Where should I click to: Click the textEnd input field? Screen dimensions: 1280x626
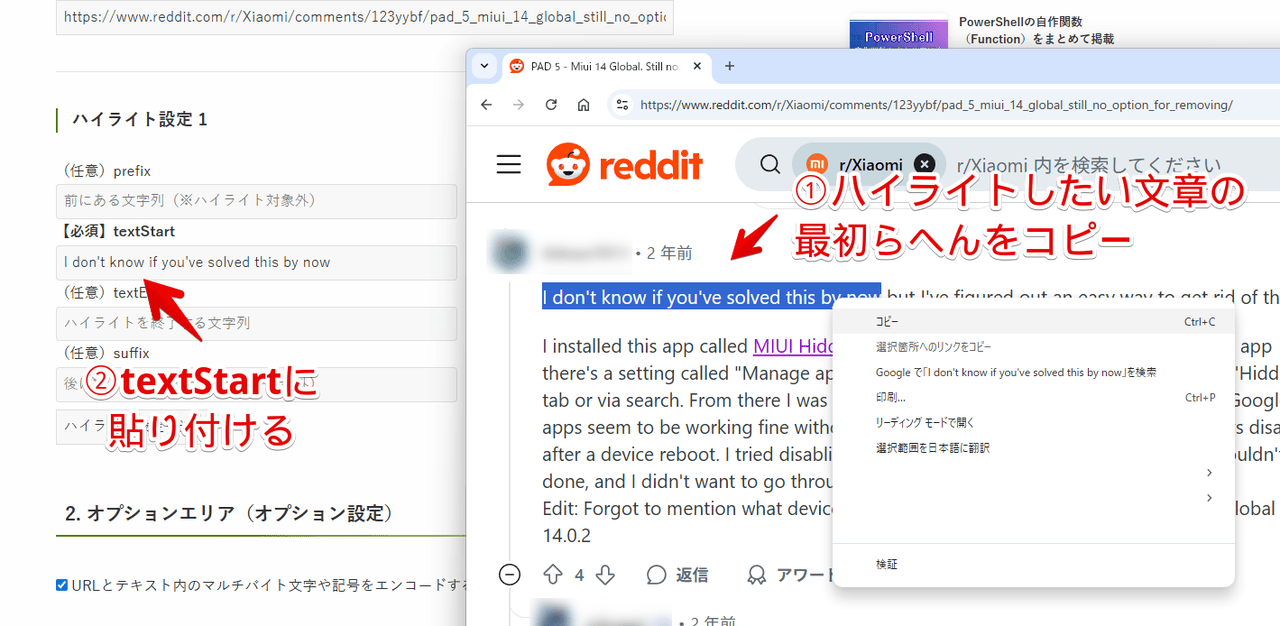257,323
